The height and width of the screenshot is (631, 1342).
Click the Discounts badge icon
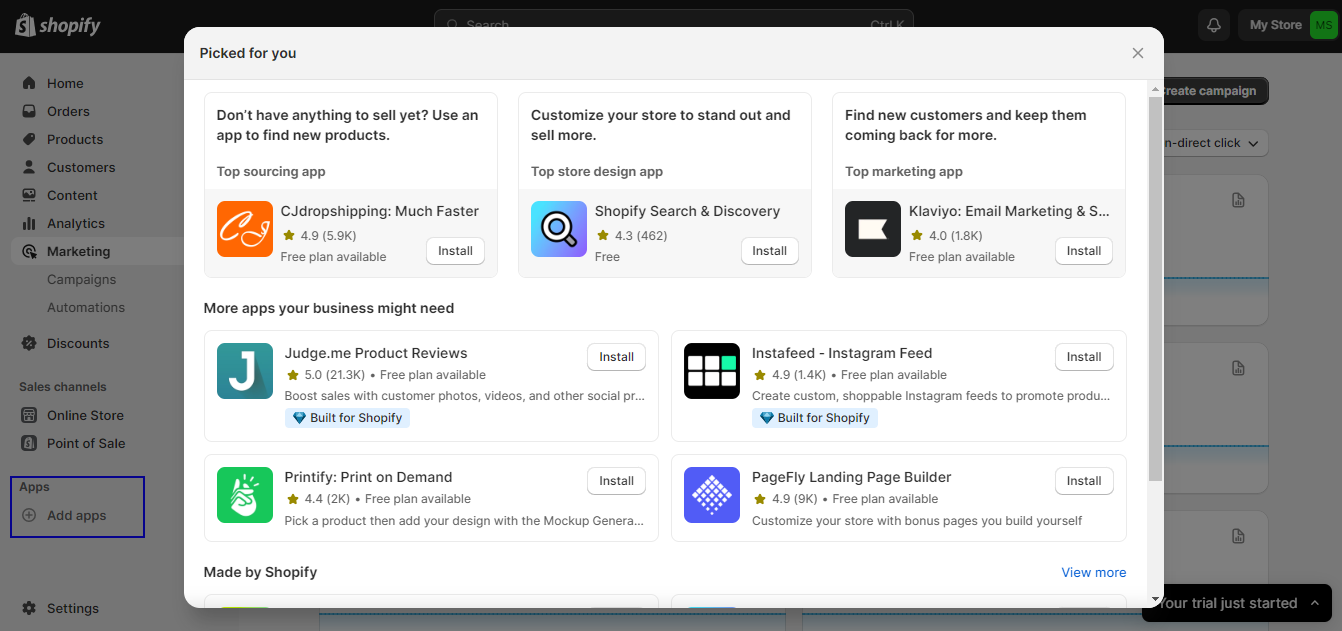[29, 343]
